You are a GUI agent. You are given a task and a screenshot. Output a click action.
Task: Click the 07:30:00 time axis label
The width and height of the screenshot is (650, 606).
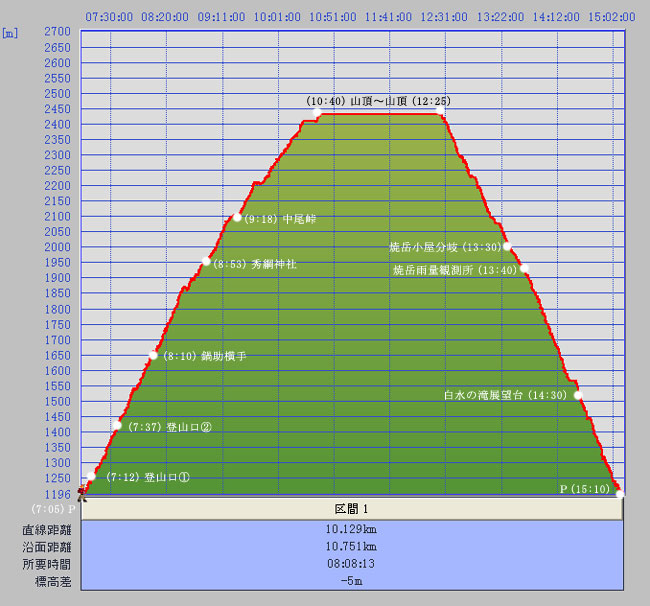point(109,17)
